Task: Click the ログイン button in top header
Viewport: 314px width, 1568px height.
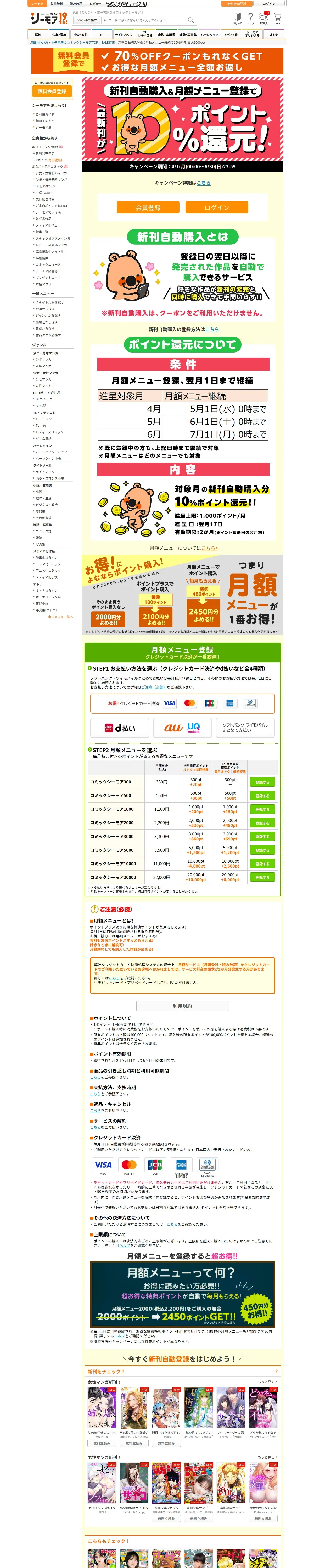Action: (x=269, y=4)
